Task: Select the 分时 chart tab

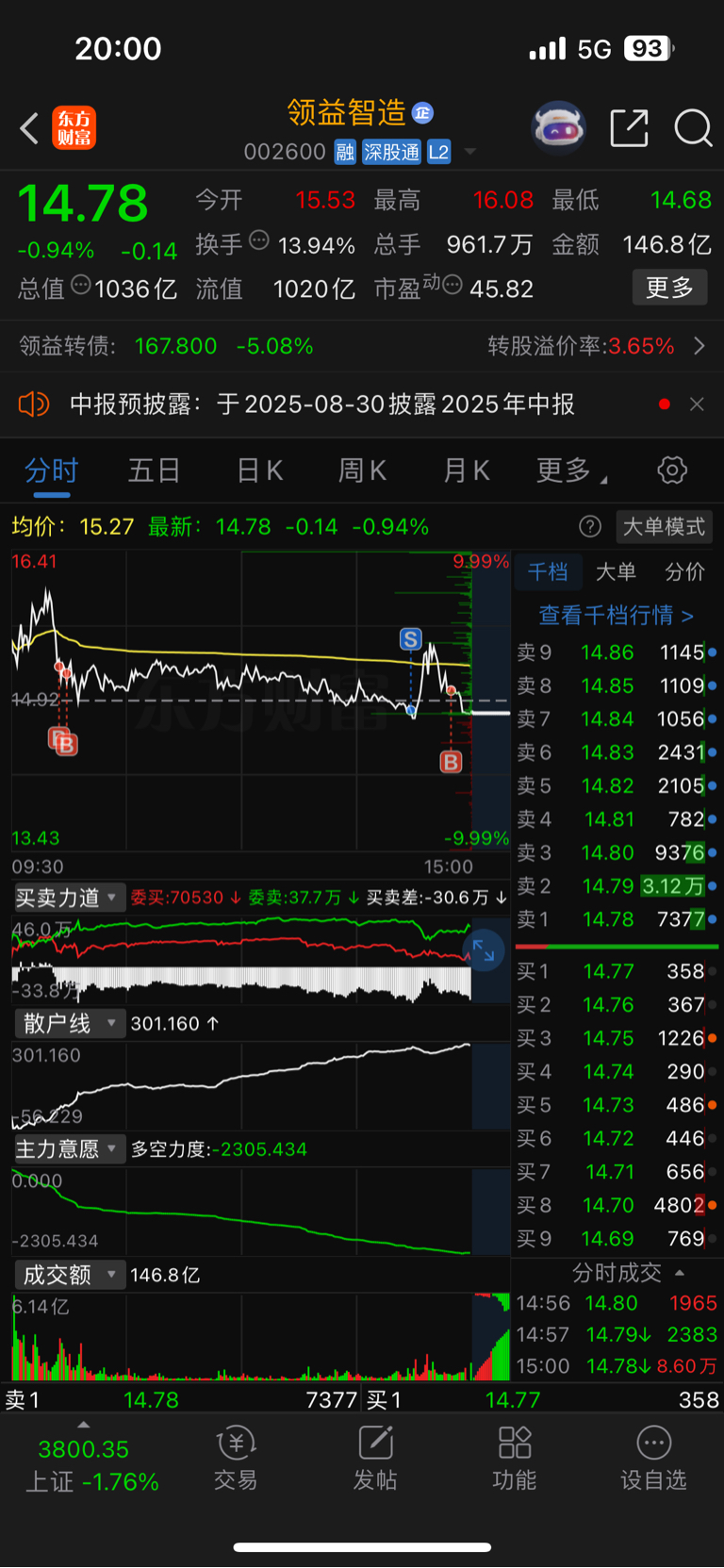Action: [x=51, y=470]
